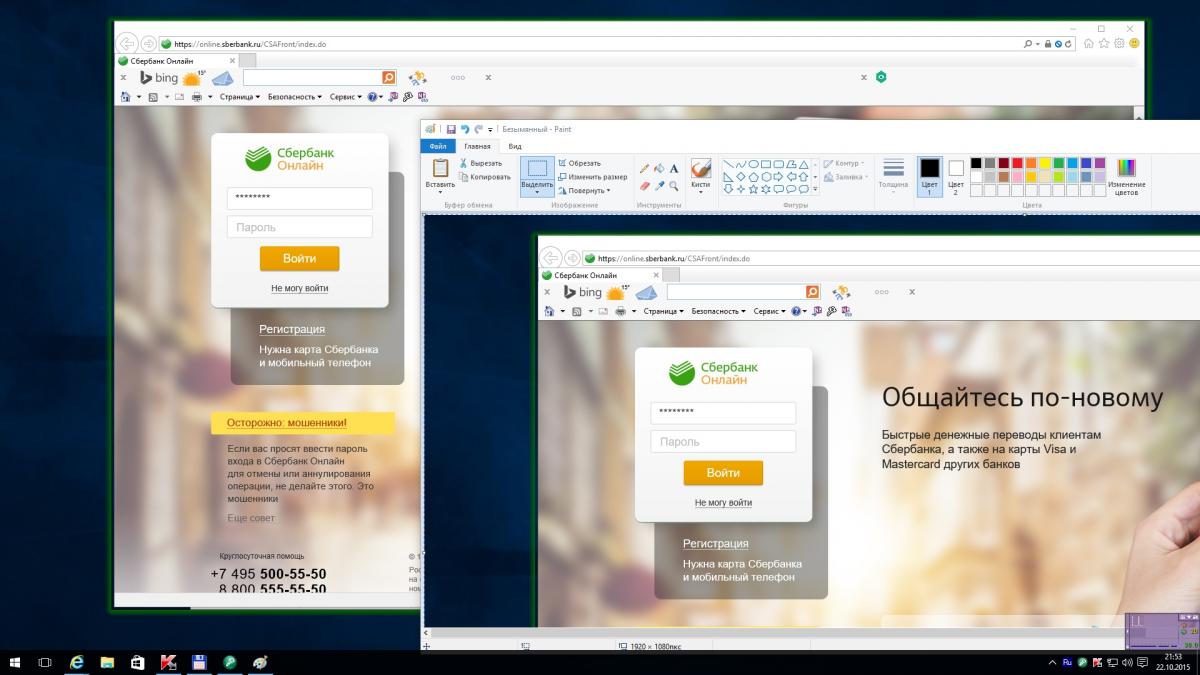Click Осторожно: мошенники! link
The image size is (1200, 675).
287,423
